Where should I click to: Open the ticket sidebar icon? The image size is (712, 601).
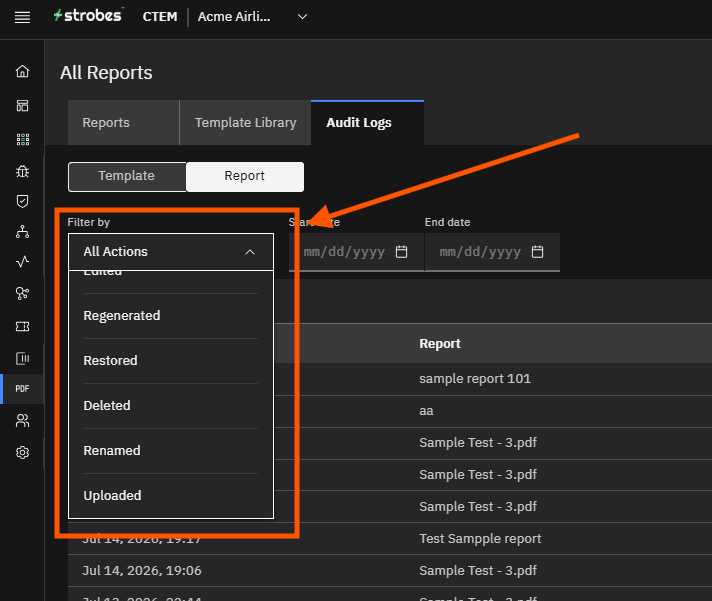coord(22,326)
